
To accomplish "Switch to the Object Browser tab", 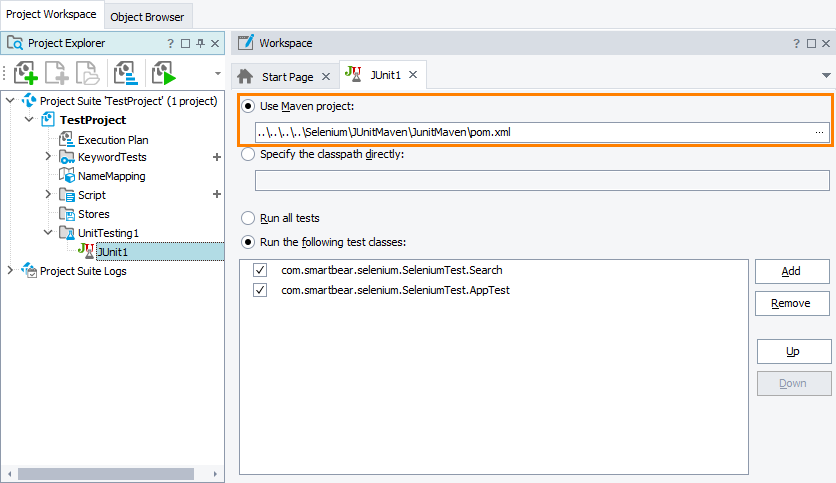I will [x=147, y=17].
